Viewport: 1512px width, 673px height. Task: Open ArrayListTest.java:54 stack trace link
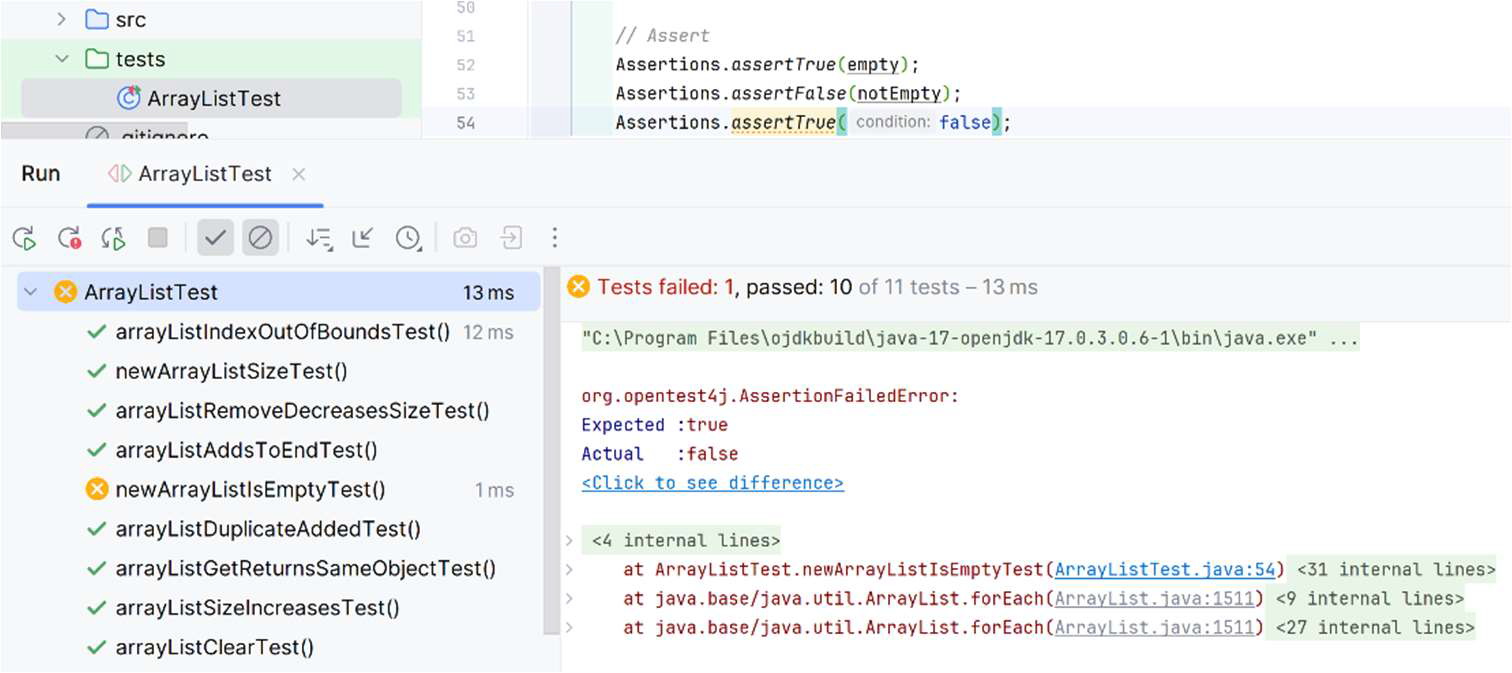pos(1165,570)
